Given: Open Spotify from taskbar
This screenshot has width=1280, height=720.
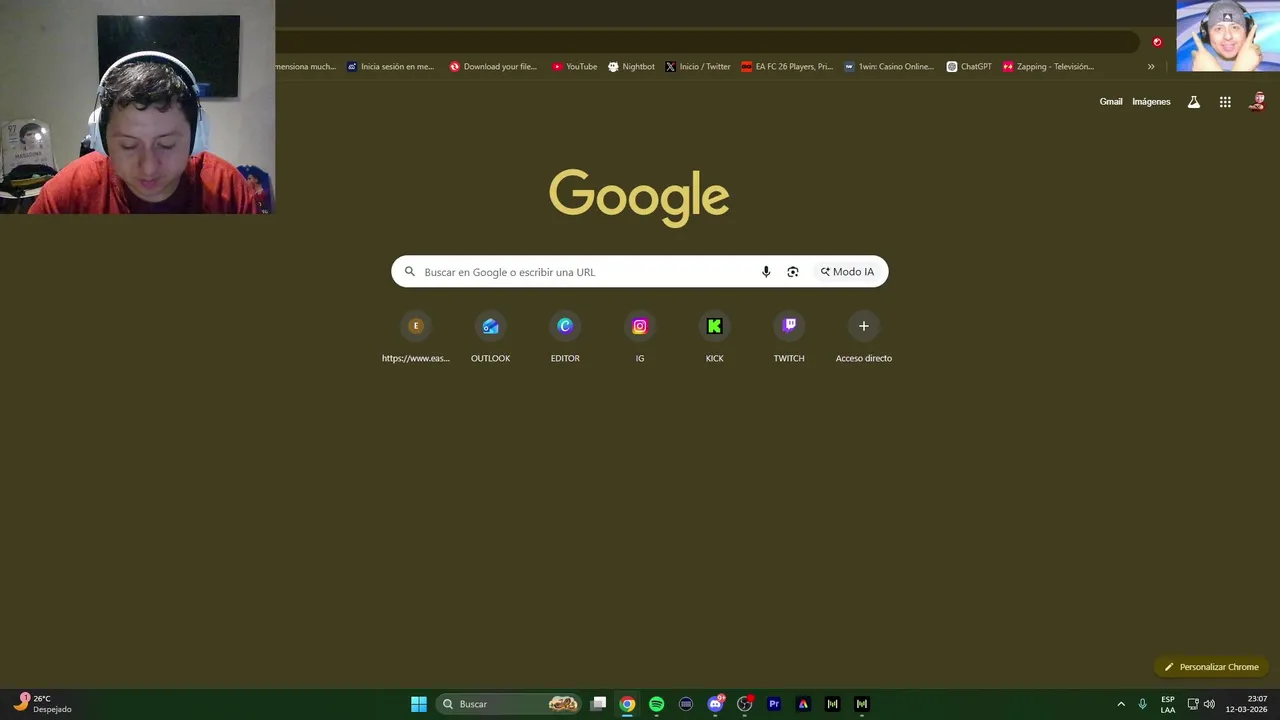Looking at the screenshot, I should (x=656, y=704).
